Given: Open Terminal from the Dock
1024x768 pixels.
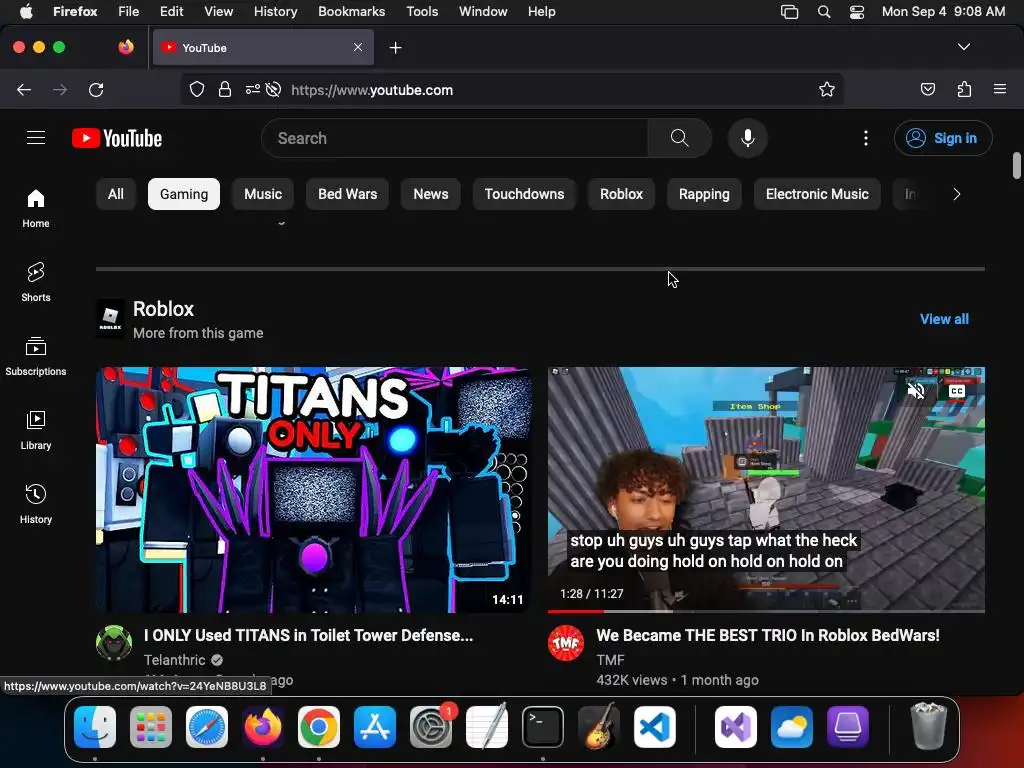Looking at the screenshot, I should point(543,727).
